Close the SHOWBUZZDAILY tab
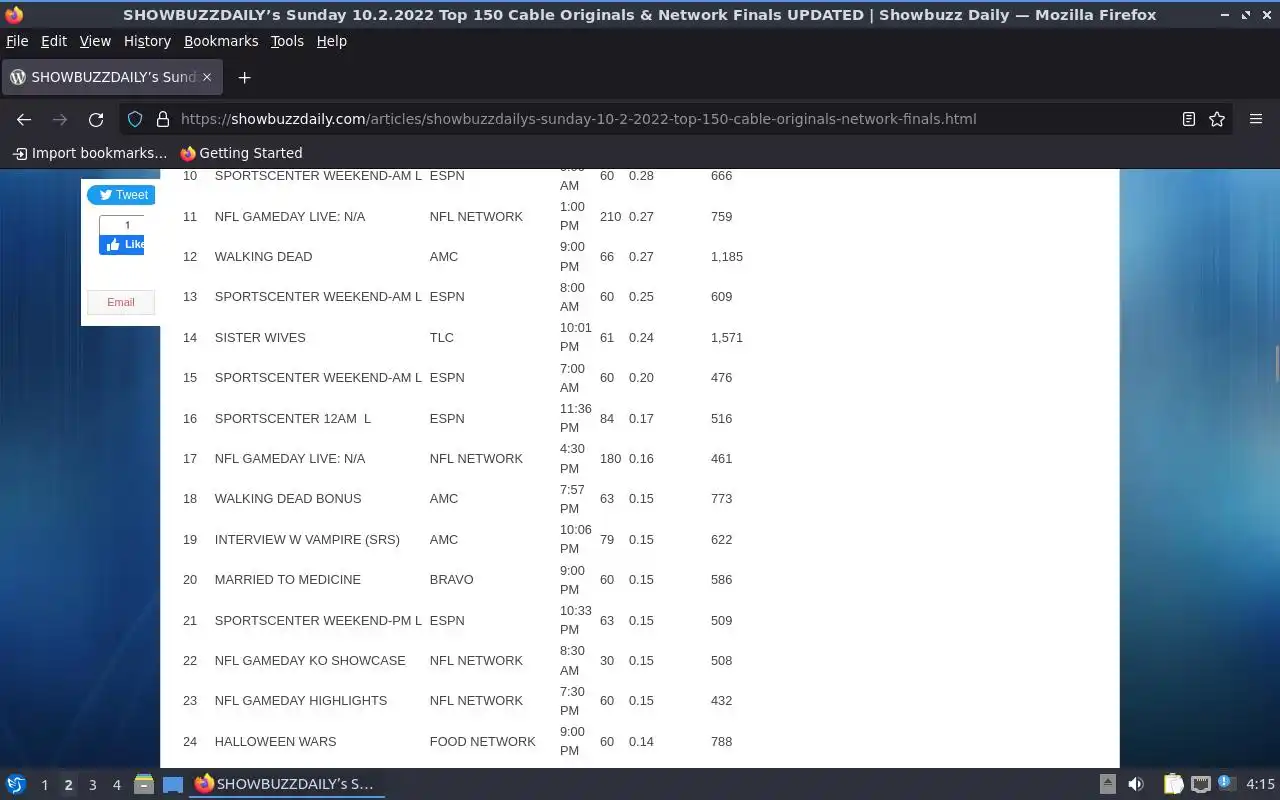This screenshot has height=800, width=1280. click(x=207, y=77)
